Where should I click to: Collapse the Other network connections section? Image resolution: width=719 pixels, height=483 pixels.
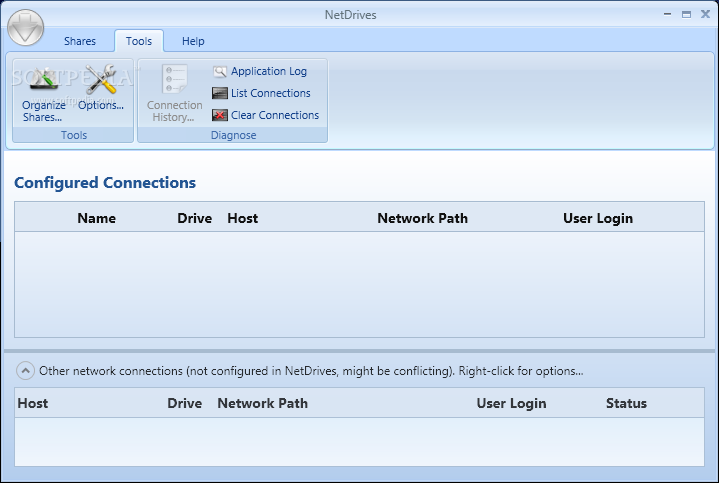pos(25,371)
